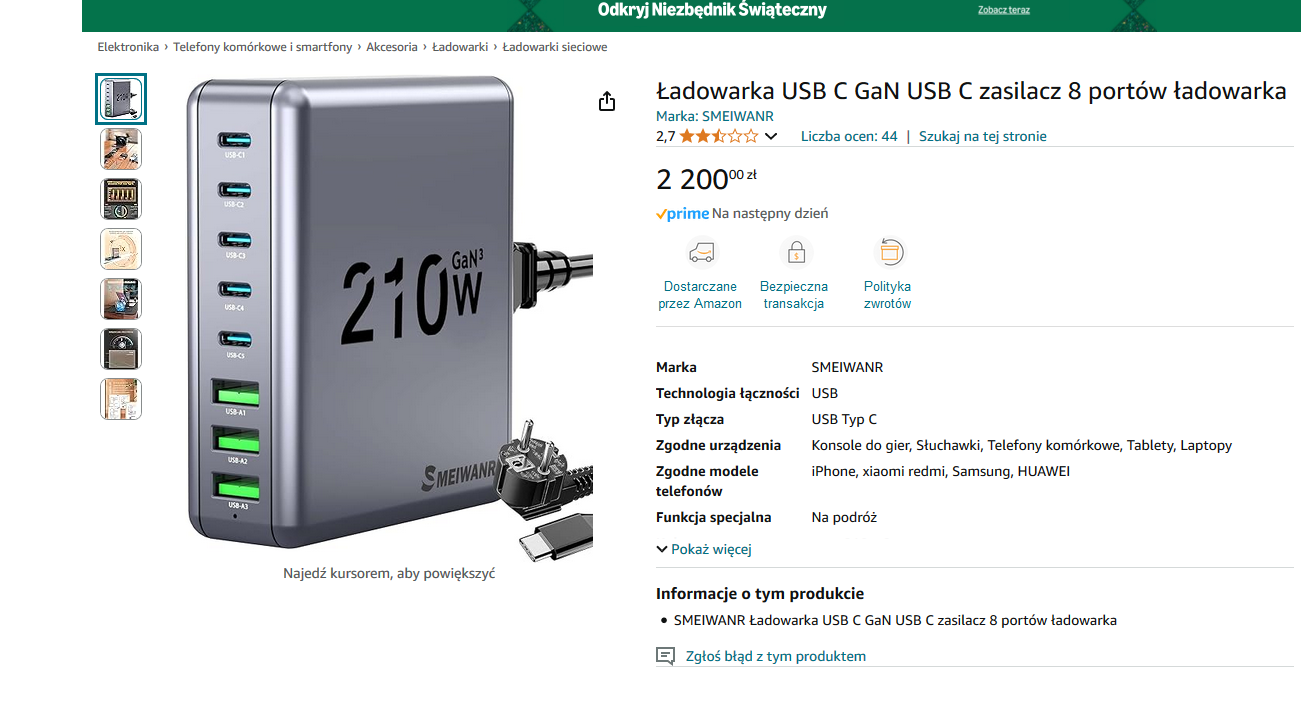Viewport: 1301px width, 702px height.
Task: Click the star rating icons
Action: click(719, 136)
